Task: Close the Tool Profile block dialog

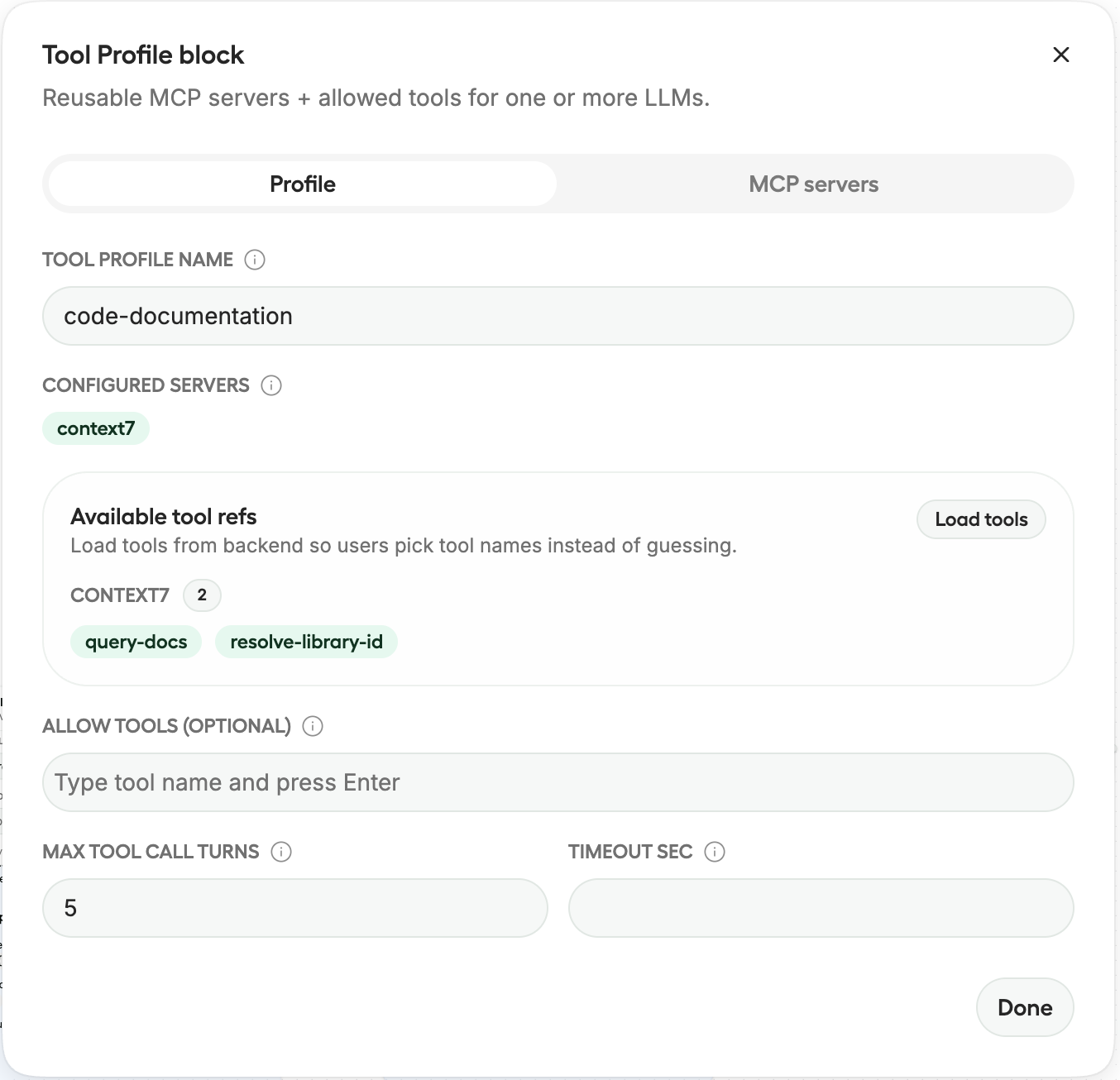Action: click(1060, 55)
